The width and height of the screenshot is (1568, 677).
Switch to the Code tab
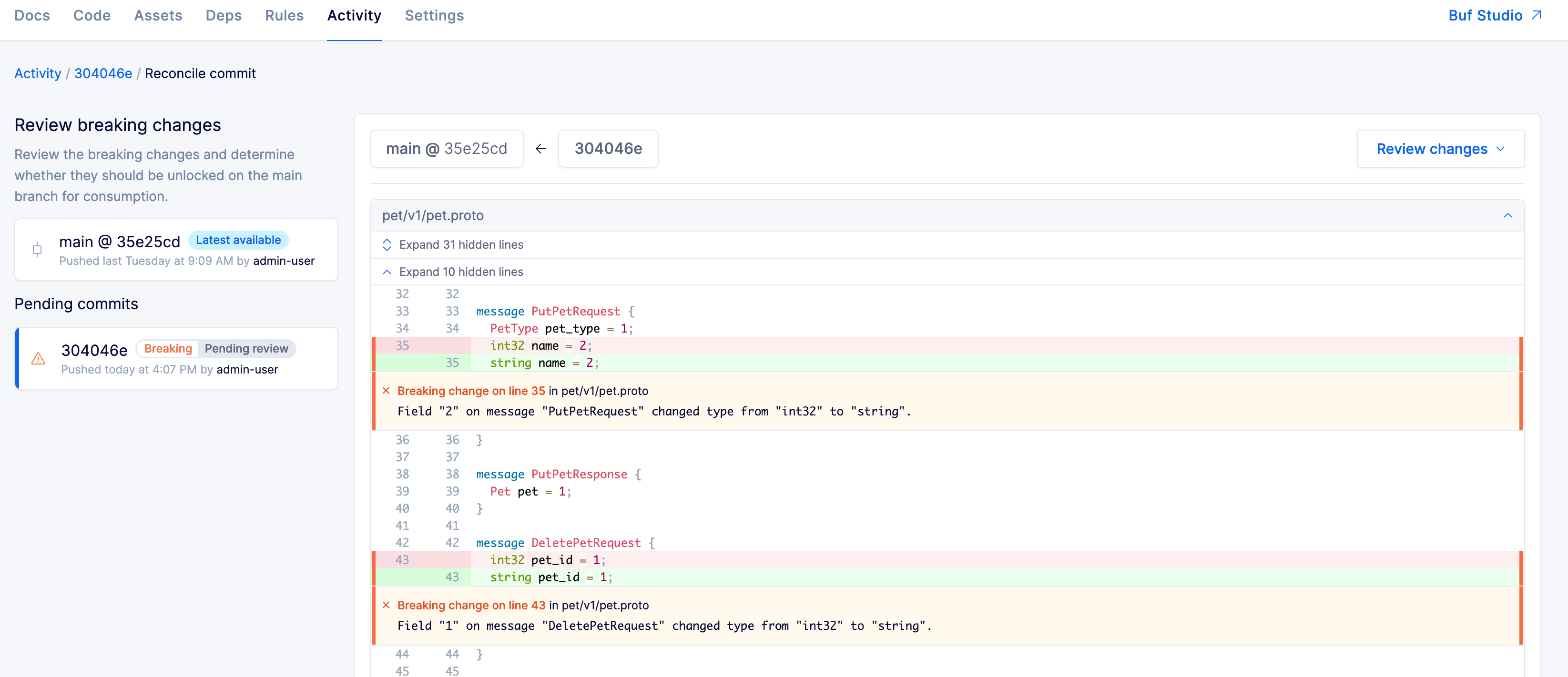pyautogui.click(x=92, y=15)
